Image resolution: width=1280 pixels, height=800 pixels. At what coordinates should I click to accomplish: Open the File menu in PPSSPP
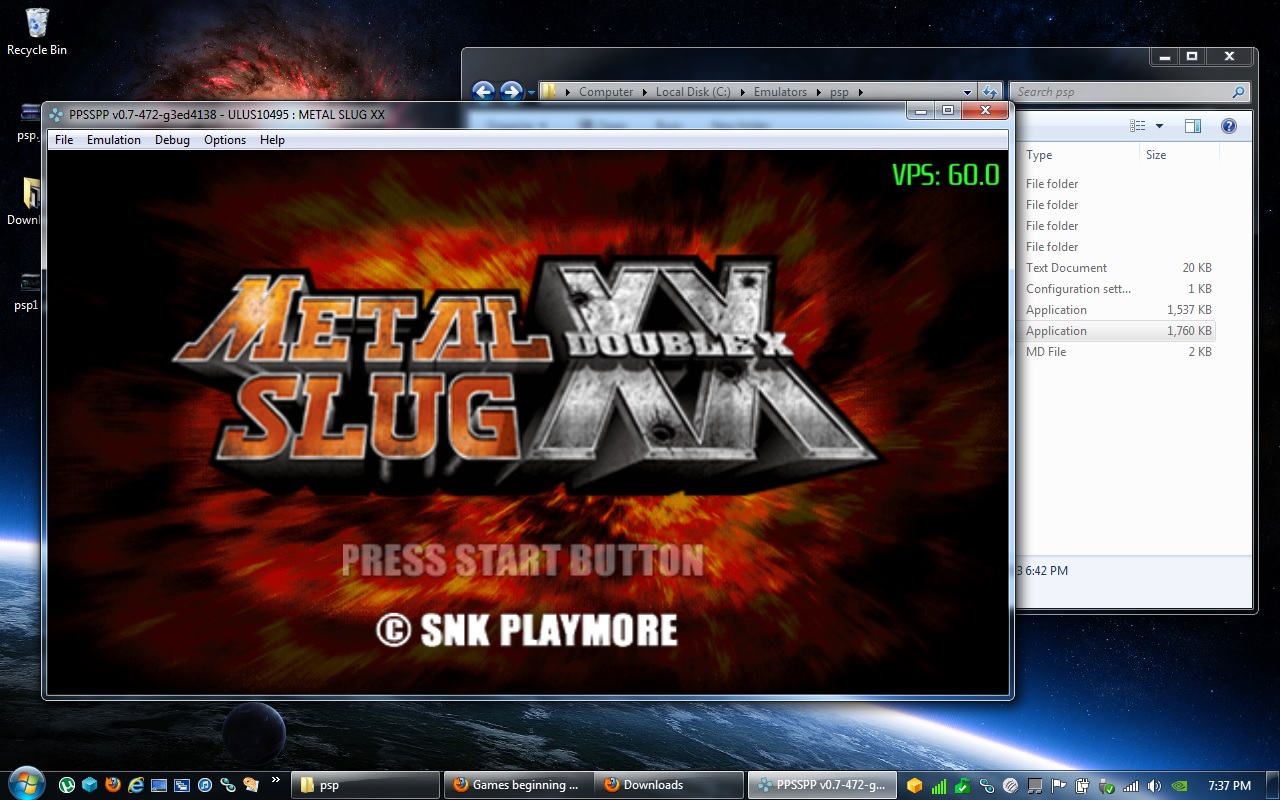coord(64,140)
